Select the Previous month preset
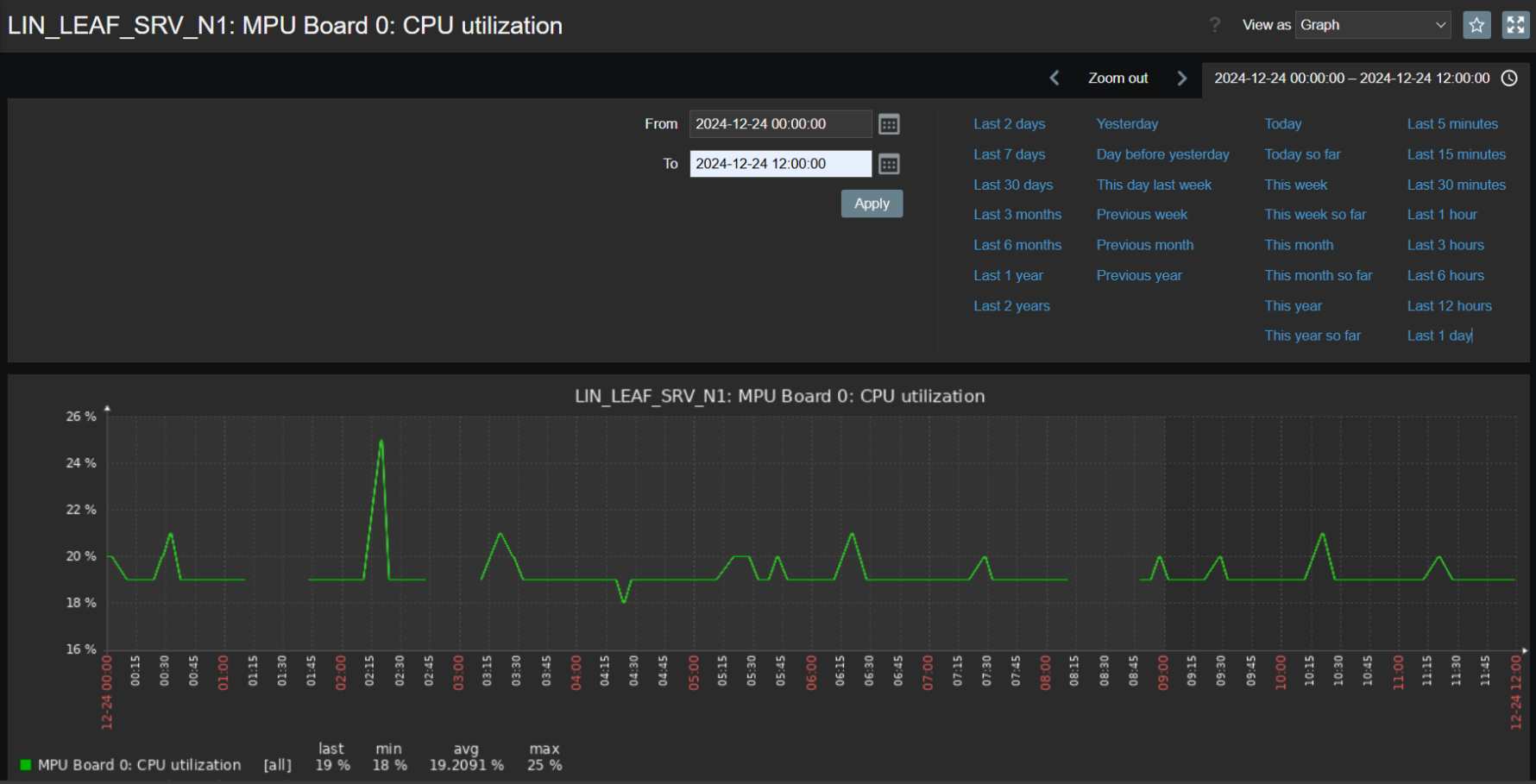The image size is (1536, 784). click(x=1144, y=245)
